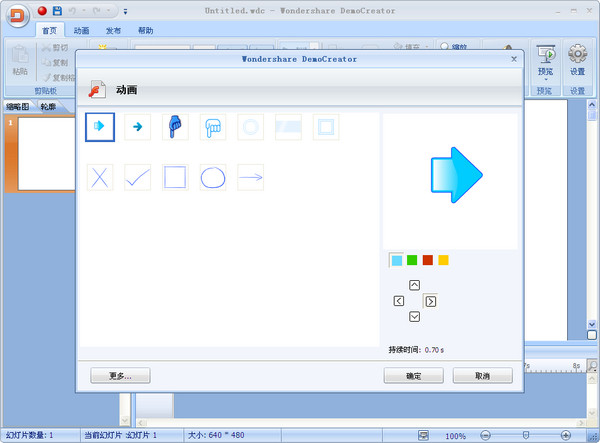Point the arrow direction down
600x443 pixels.
pos(414,317)
